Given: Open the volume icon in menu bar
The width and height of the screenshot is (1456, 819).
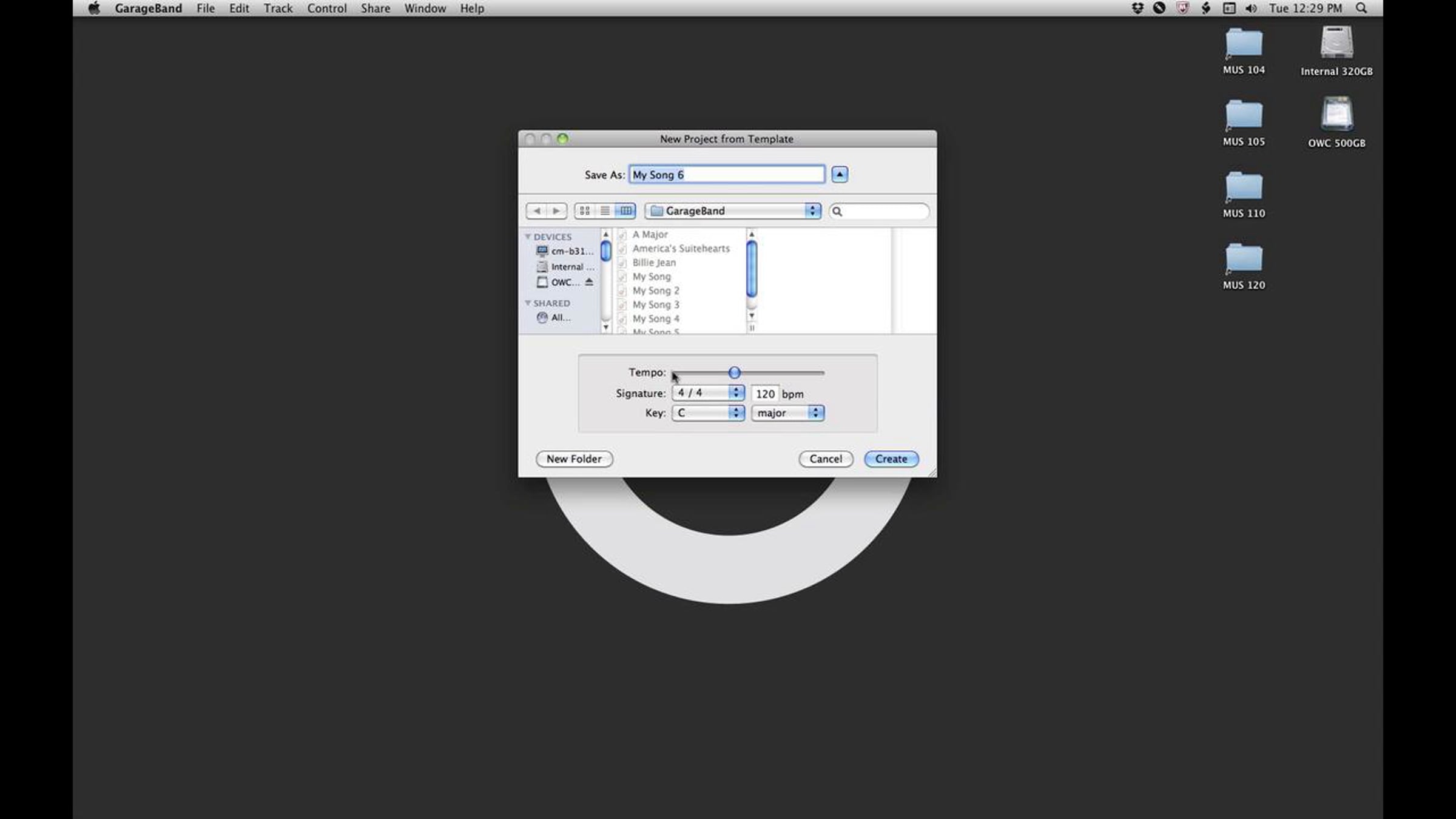Looking at the screenshot, I should point(1251,8).
